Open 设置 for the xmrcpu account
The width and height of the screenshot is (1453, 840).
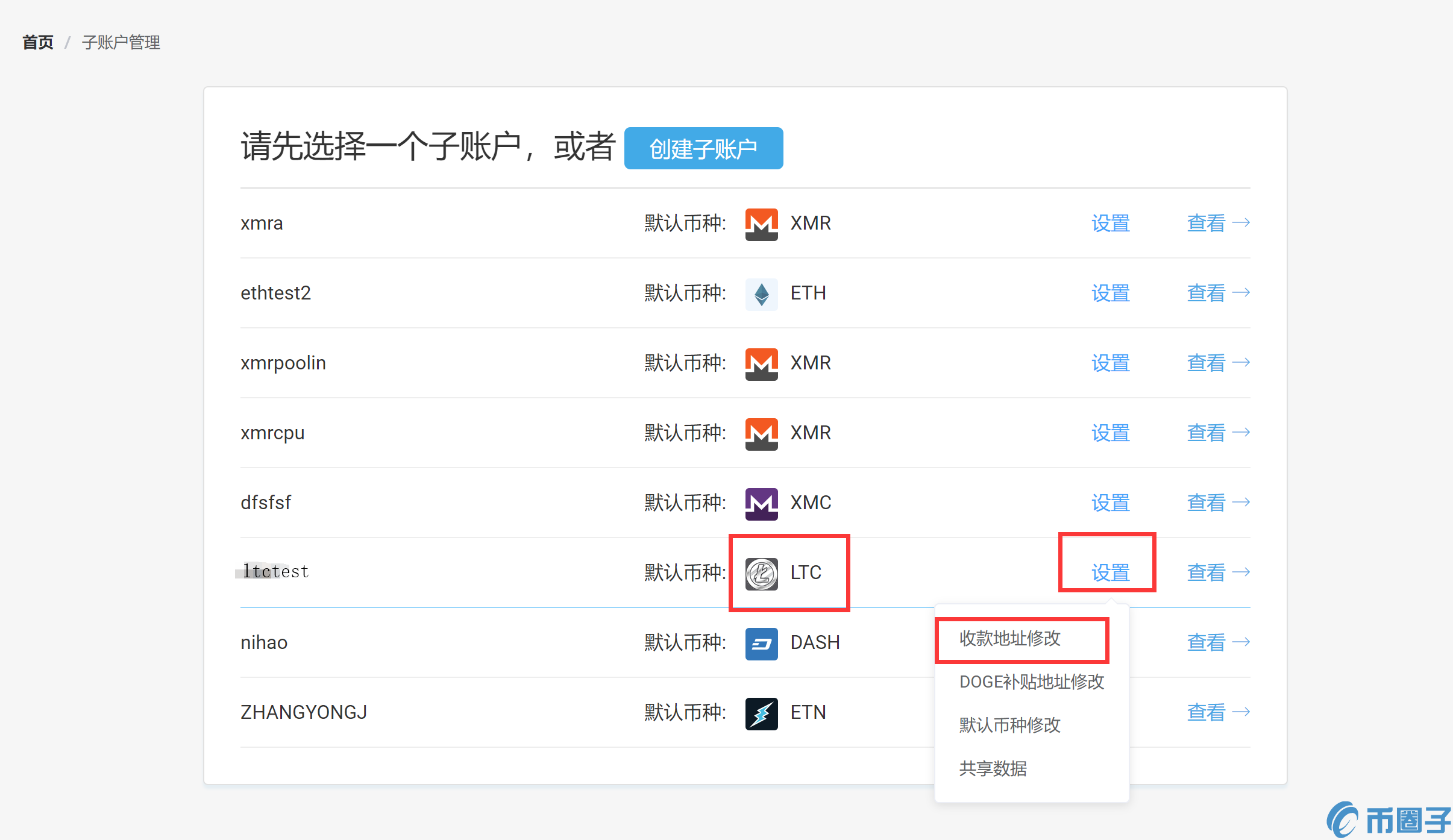1110,433
